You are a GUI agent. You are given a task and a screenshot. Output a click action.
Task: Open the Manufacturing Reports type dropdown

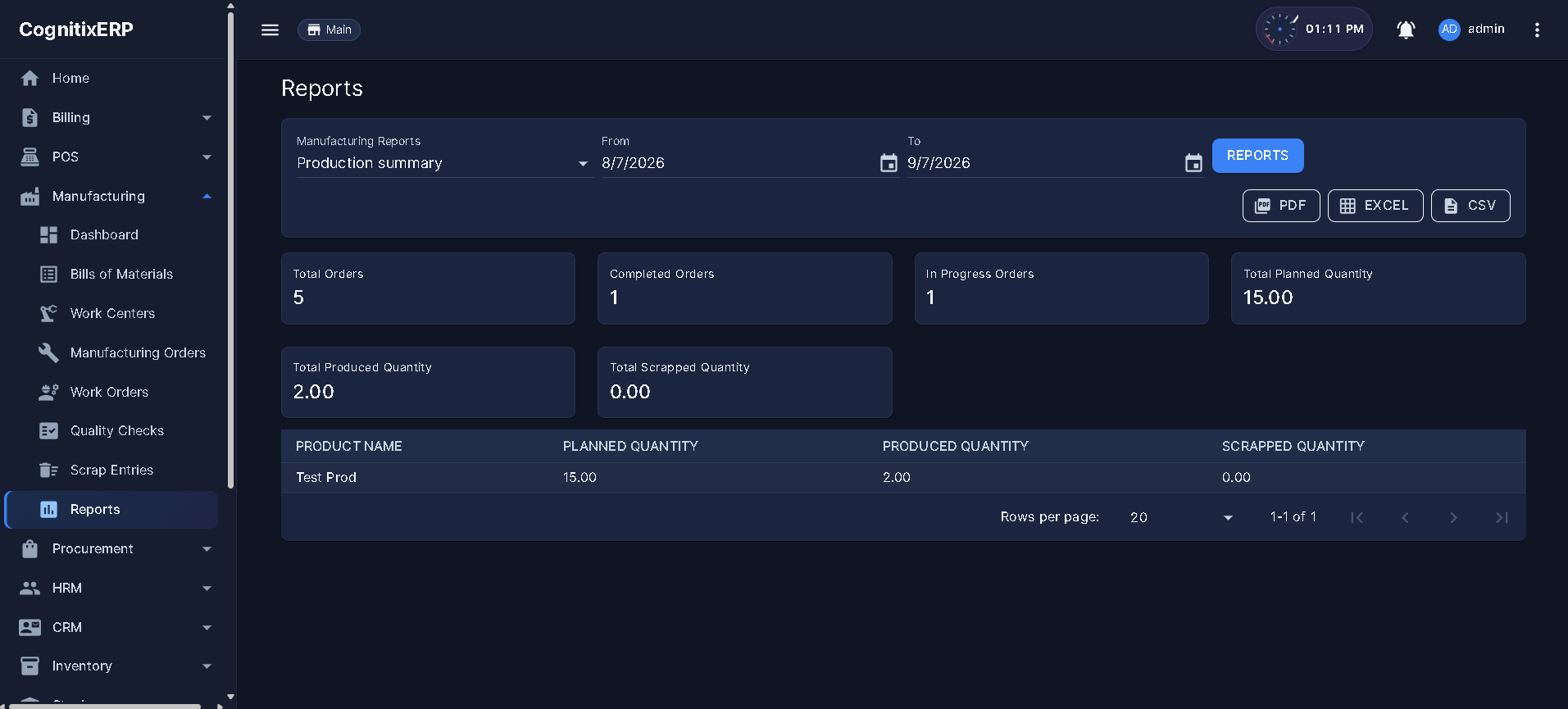click(x=443, y=163)
